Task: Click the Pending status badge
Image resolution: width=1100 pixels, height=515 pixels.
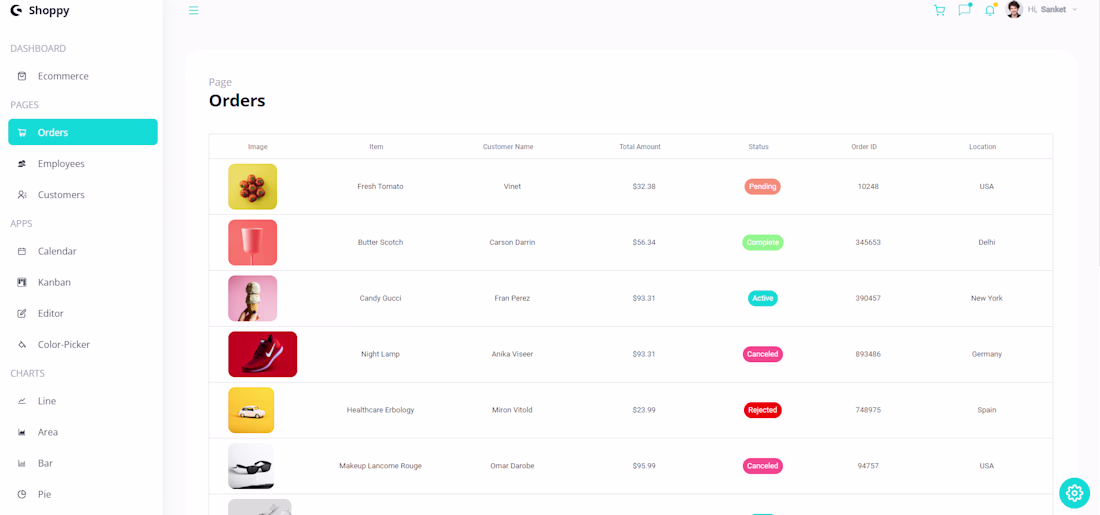Action: coord(763,187)
